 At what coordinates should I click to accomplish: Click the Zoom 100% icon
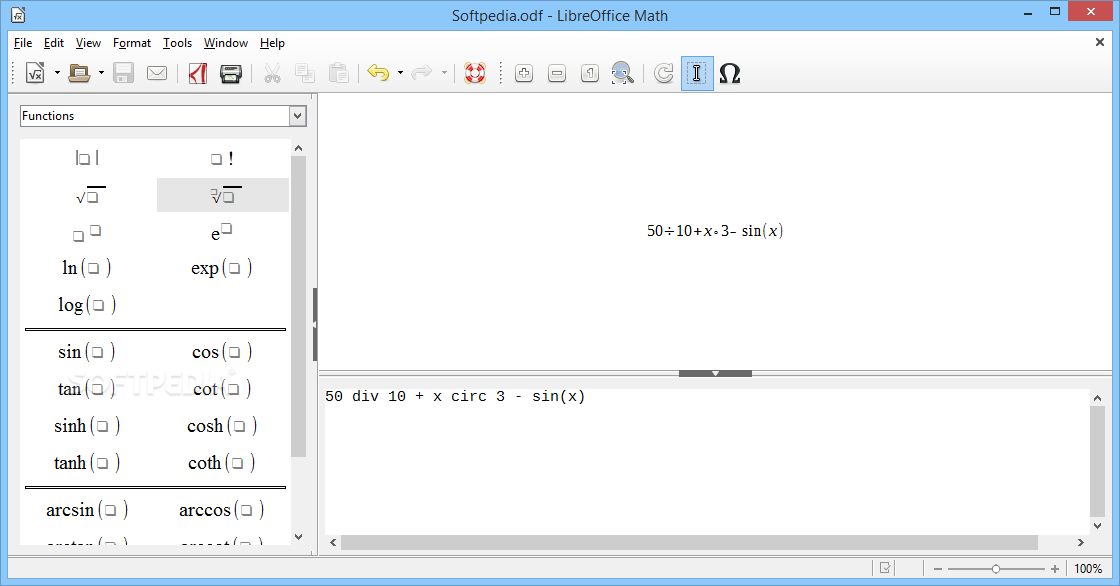tap(589, 73)
